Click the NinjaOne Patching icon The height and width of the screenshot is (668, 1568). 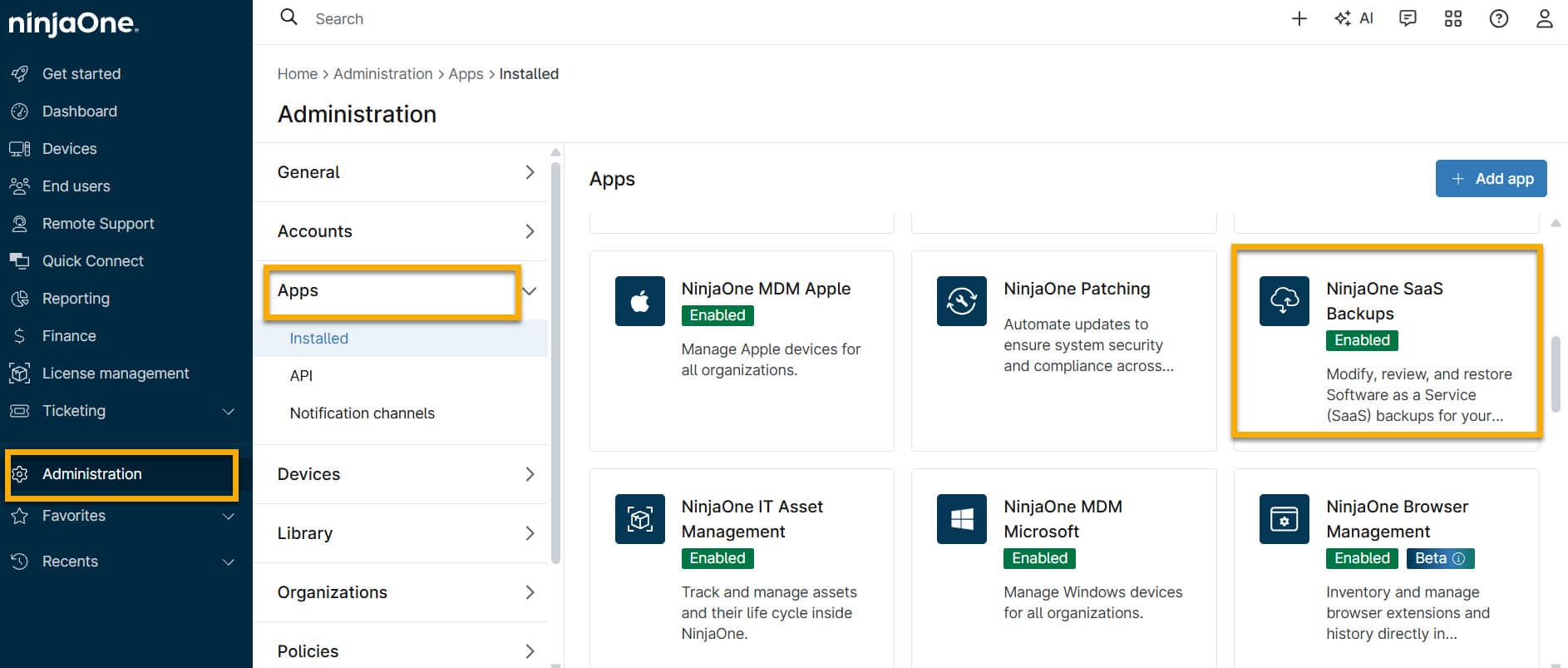(x=962, y=301)
